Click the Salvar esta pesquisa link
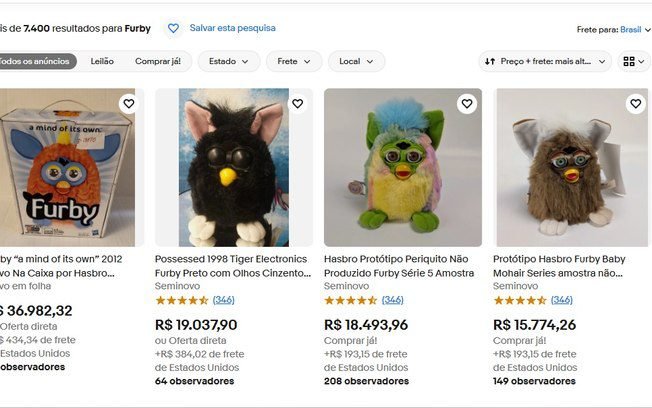 [x=232, y=29]
